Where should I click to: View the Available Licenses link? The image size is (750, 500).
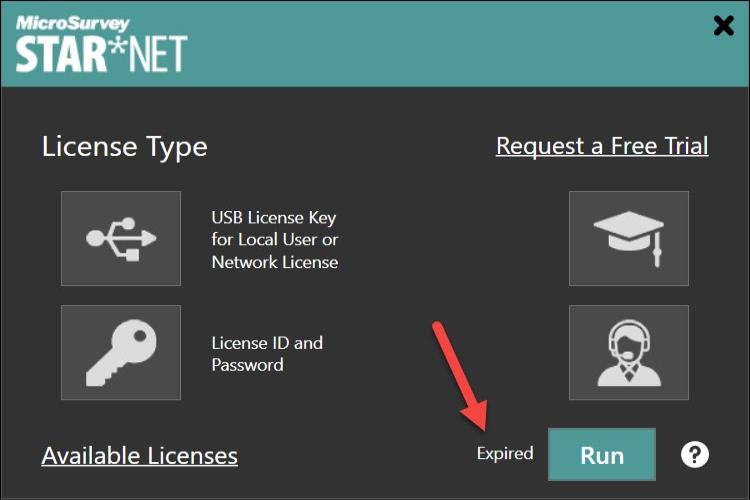click(x=140, y=456)
